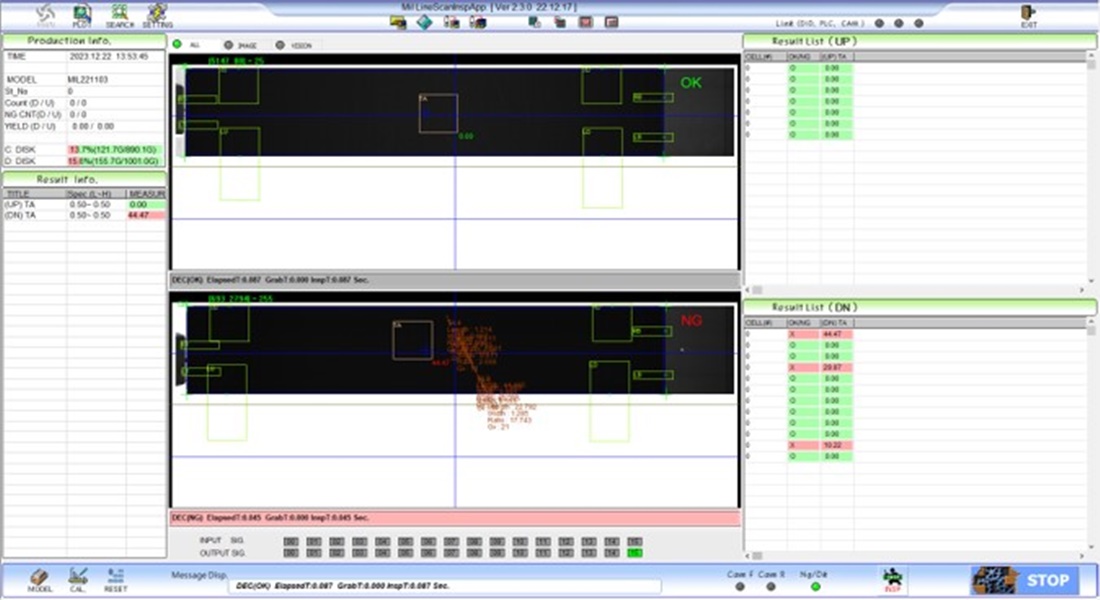Open the MODEL icon at bottom left

39,578
